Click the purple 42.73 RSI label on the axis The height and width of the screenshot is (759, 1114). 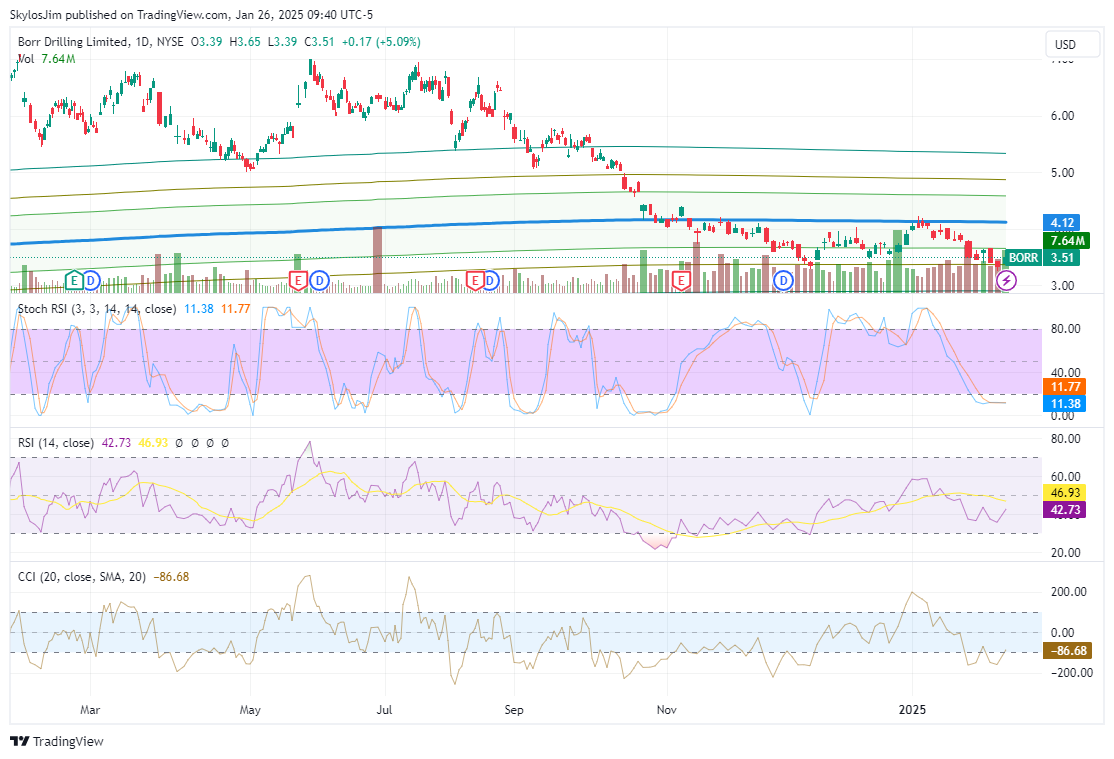pyautogui.click(x=1064, y=510)
